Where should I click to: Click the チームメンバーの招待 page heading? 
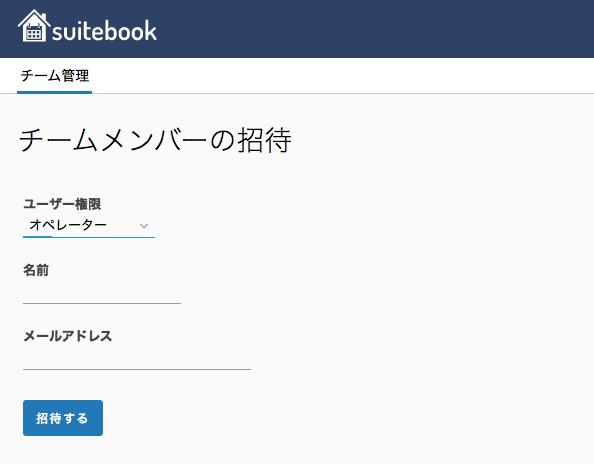tap(155, 140)
